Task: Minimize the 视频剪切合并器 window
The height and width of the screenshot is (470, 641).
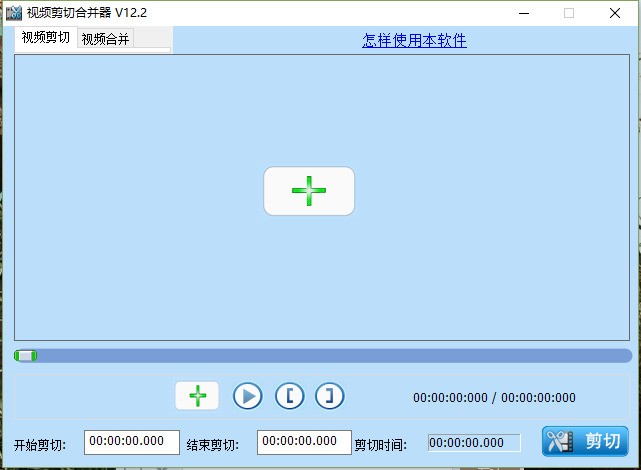Action: tap(524, 13)
